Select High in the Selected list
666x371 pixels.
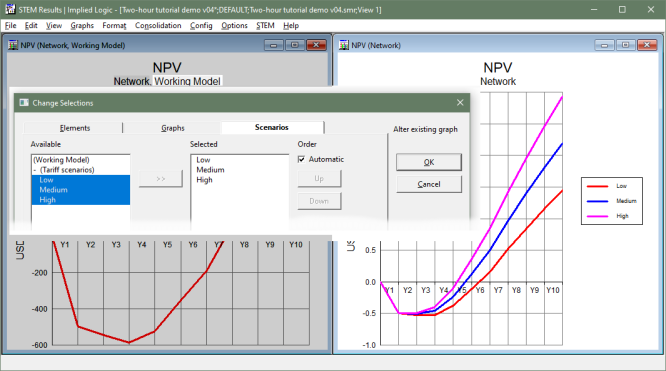tap(204, 180)
